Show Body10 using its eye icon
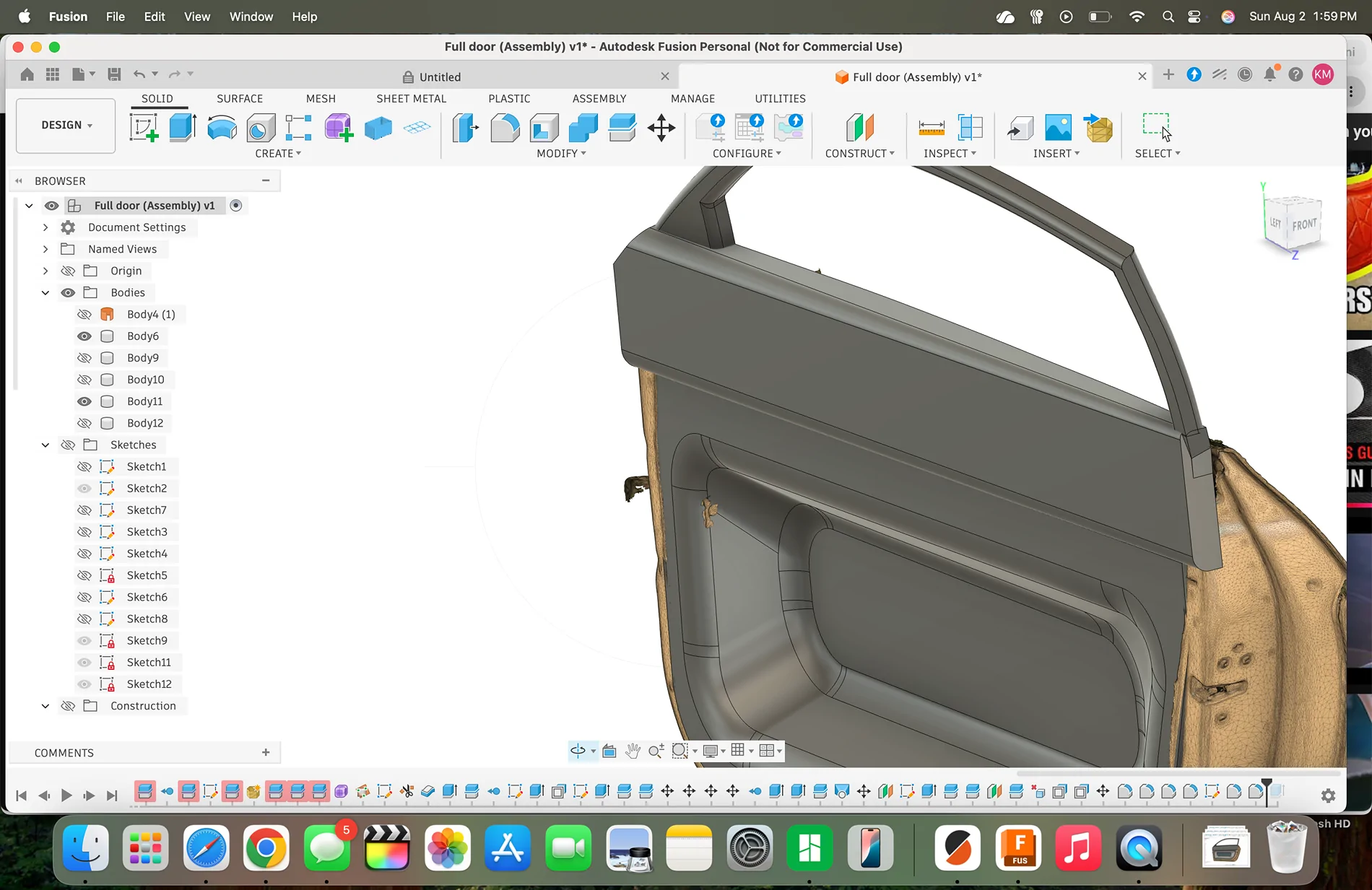Viewport: 1372px width, 890px height. point(84,379)
